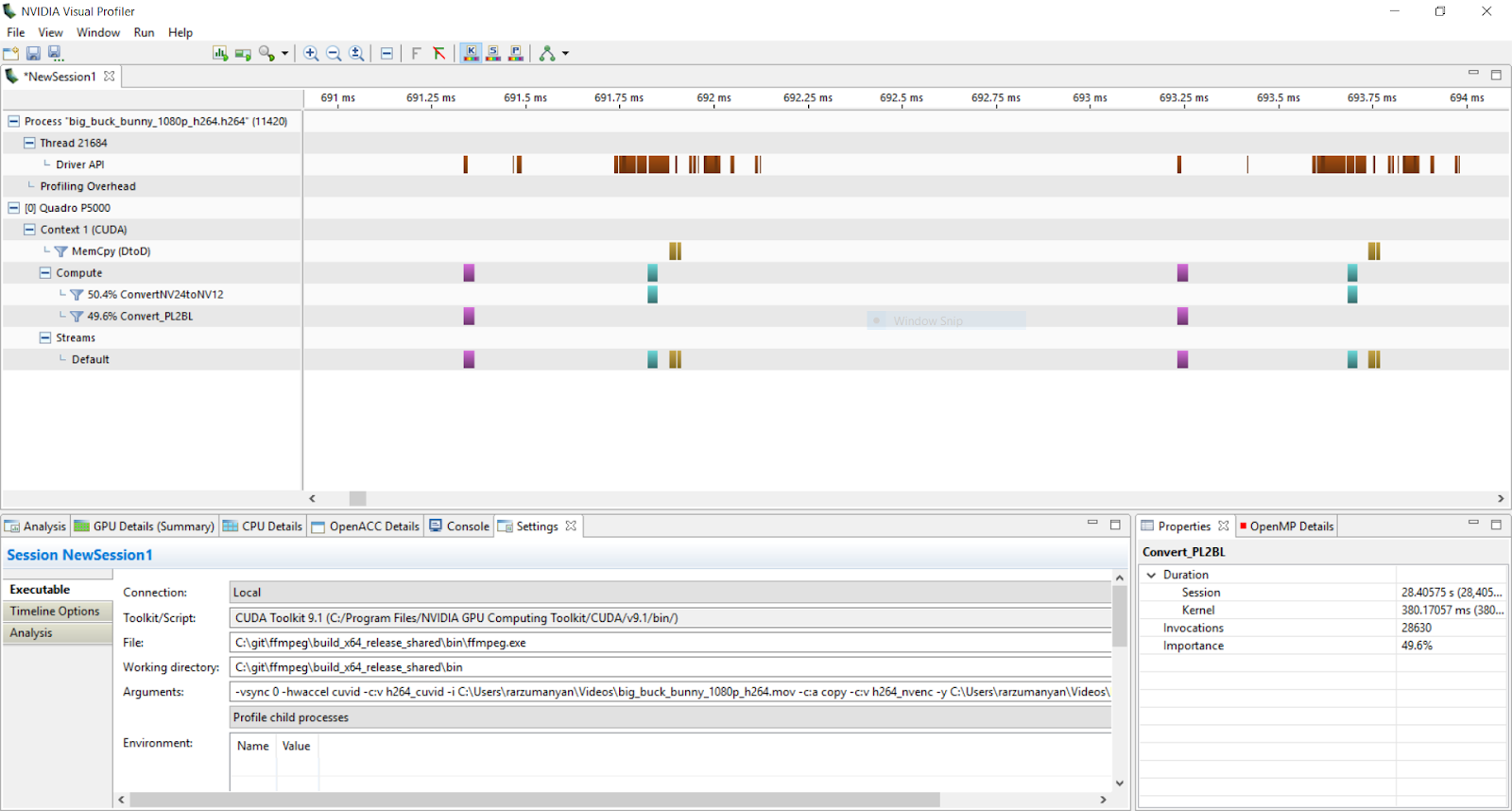Click the dependency analysis tree icon
1512x811 pixels.
tap(547, 54)
